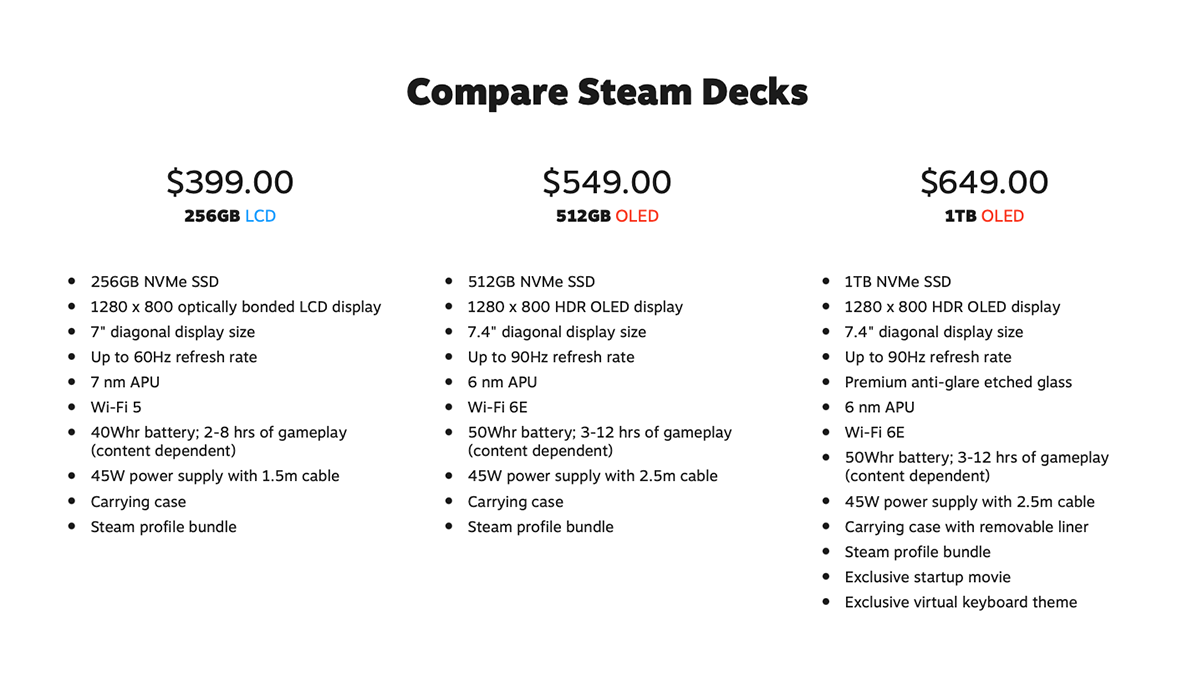The height and width of the screenshot is (675, 1200).
Task: Click Premium anti-glare etched glass line
Action: (958, 382)
